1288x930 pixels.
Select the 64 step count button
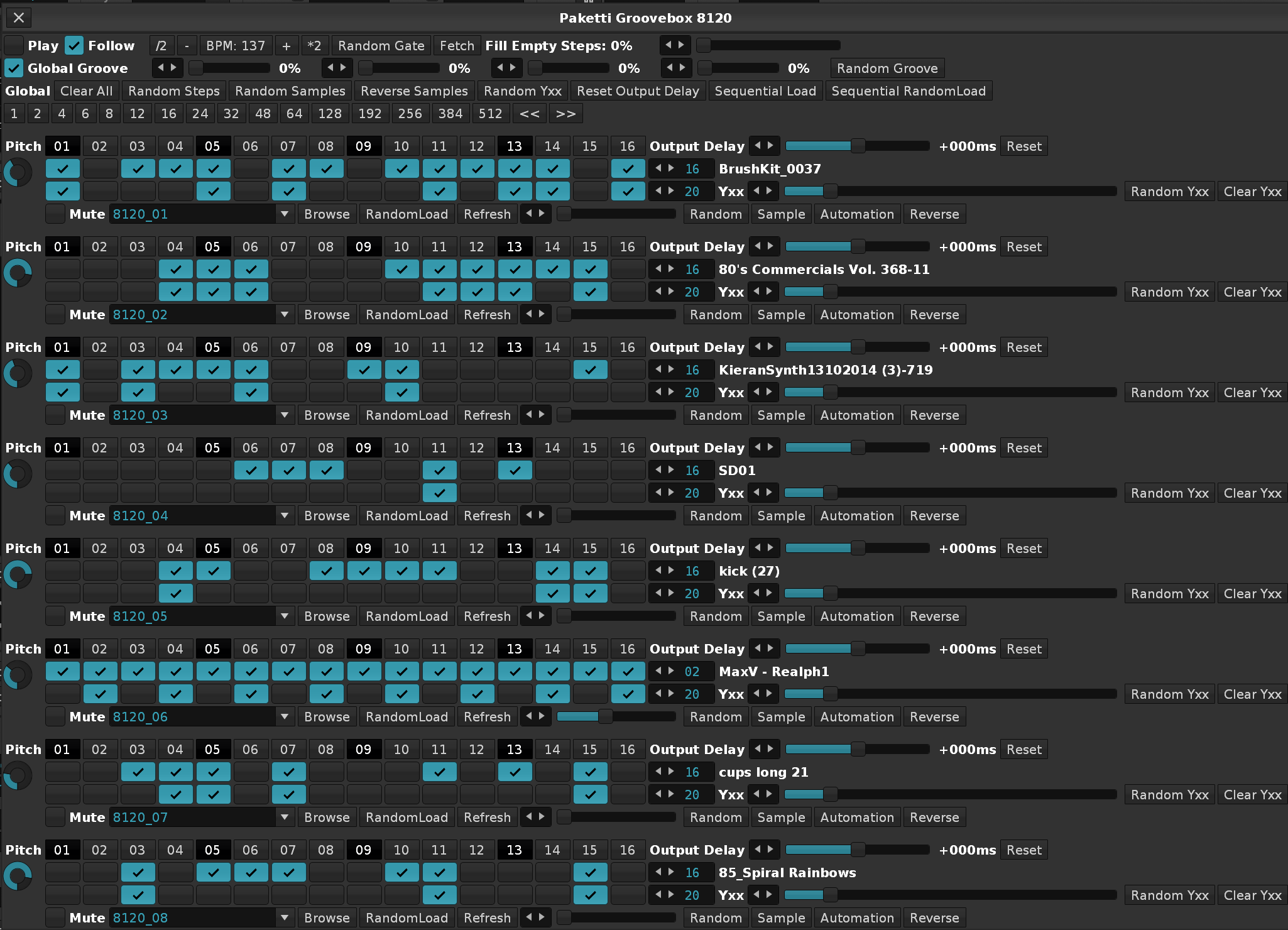(294, 113)
